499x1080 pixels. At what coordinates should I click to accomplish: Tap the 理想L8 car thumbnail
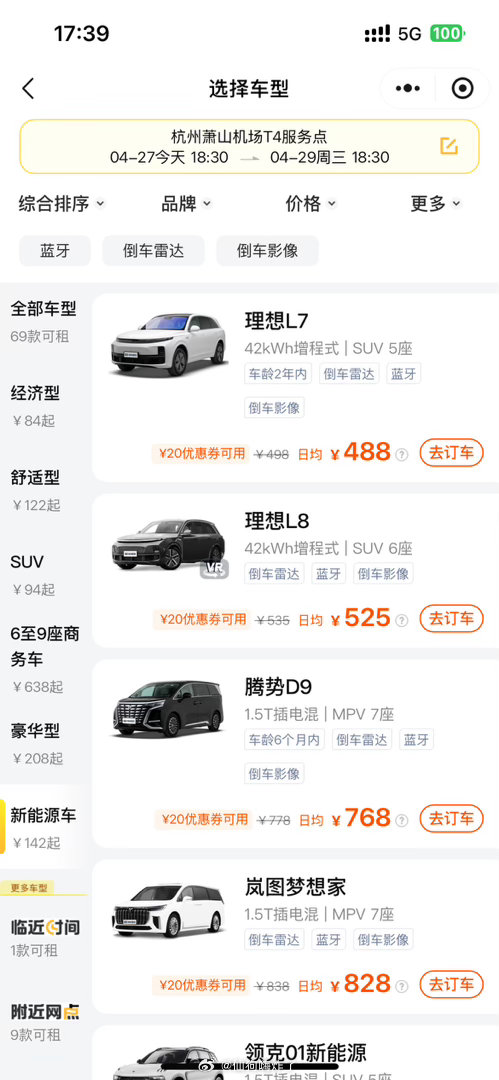click(168, 546)
